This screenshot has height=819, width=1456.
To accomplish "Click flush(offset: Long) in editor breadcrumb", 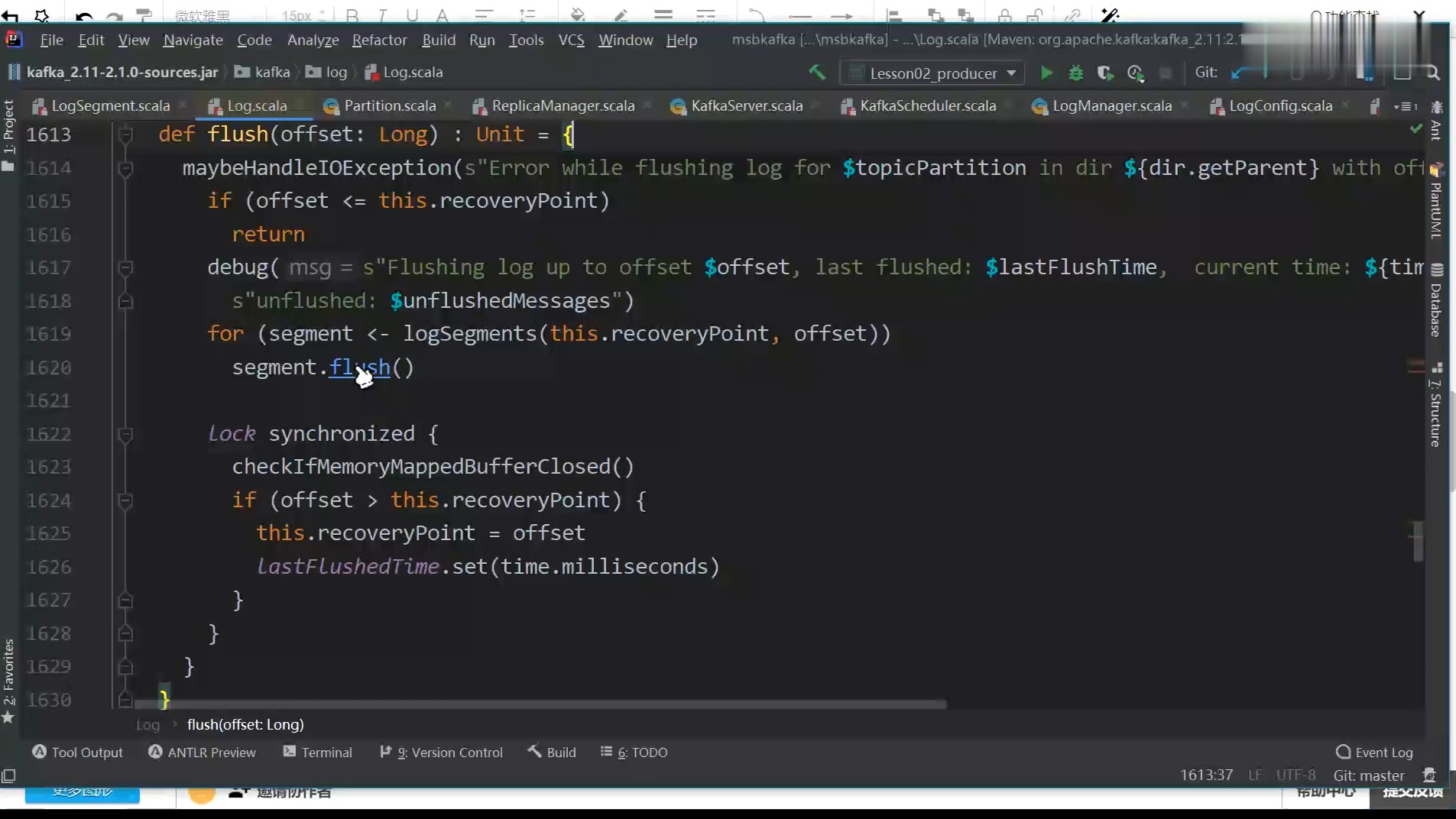I will tap(245, 724).
